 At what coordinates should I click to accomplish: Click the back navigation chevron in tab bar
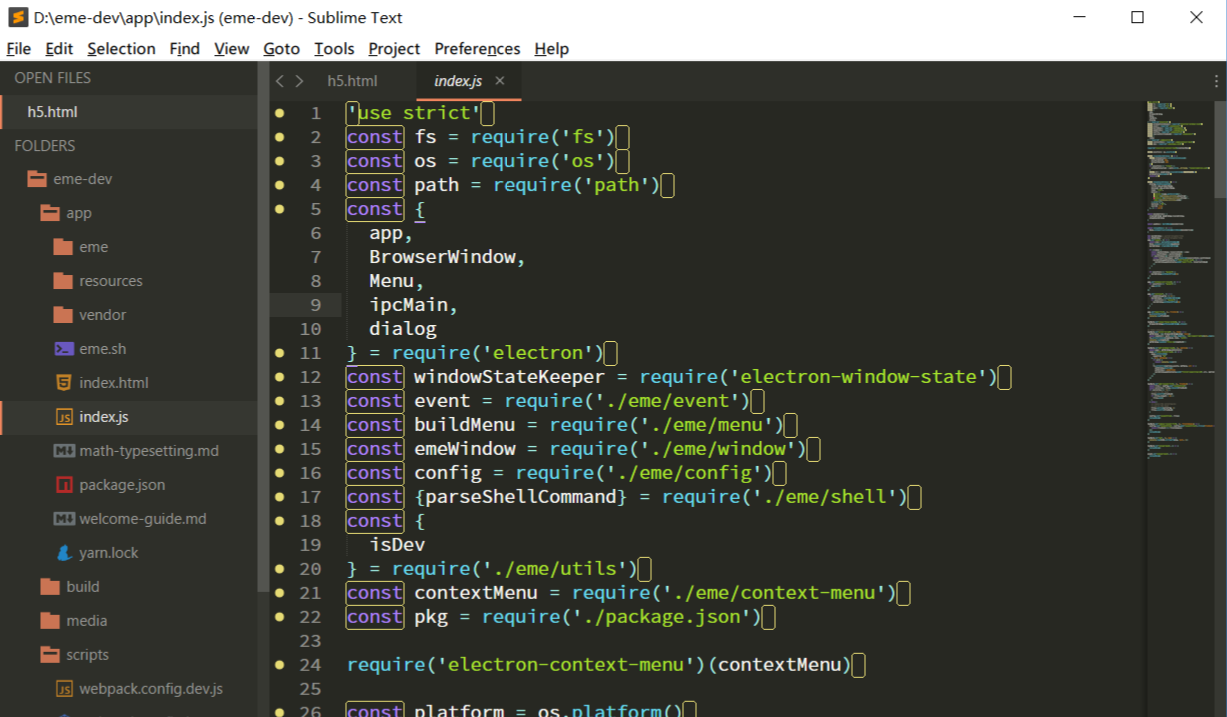[x=280, y=80]
